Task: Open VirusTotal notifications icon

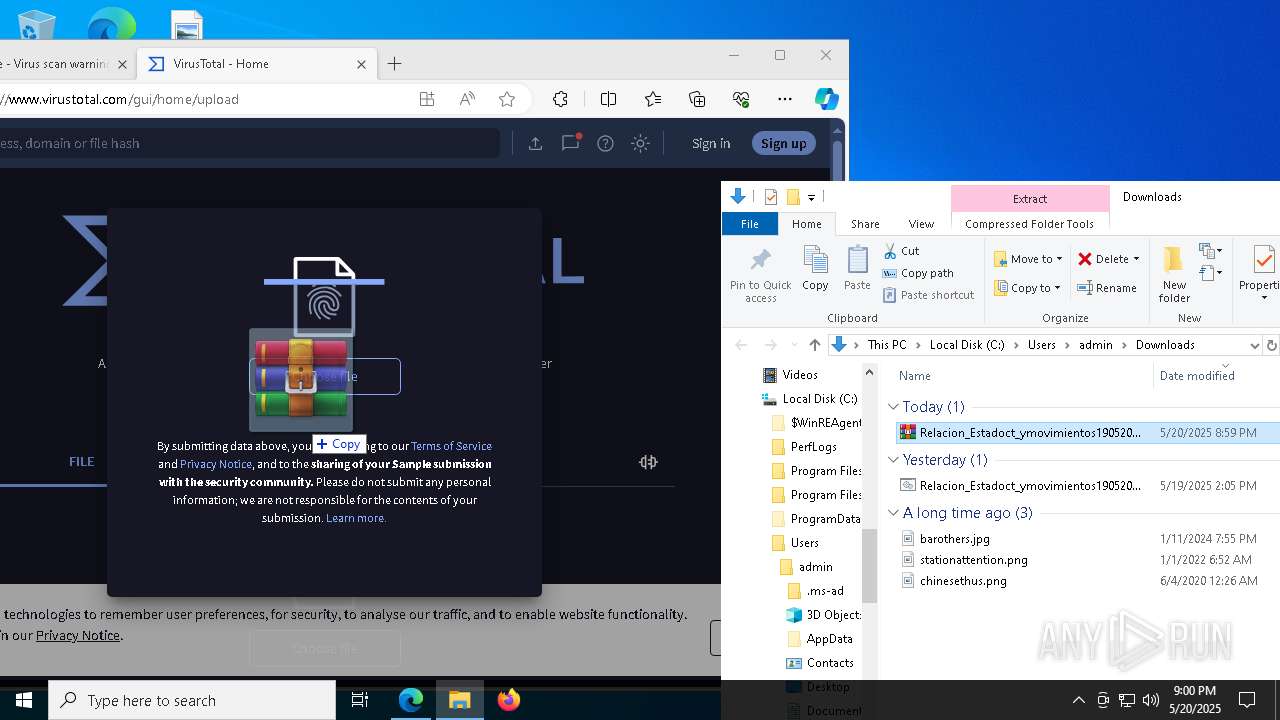Action: pyautogui.click(x=570, y=143)
